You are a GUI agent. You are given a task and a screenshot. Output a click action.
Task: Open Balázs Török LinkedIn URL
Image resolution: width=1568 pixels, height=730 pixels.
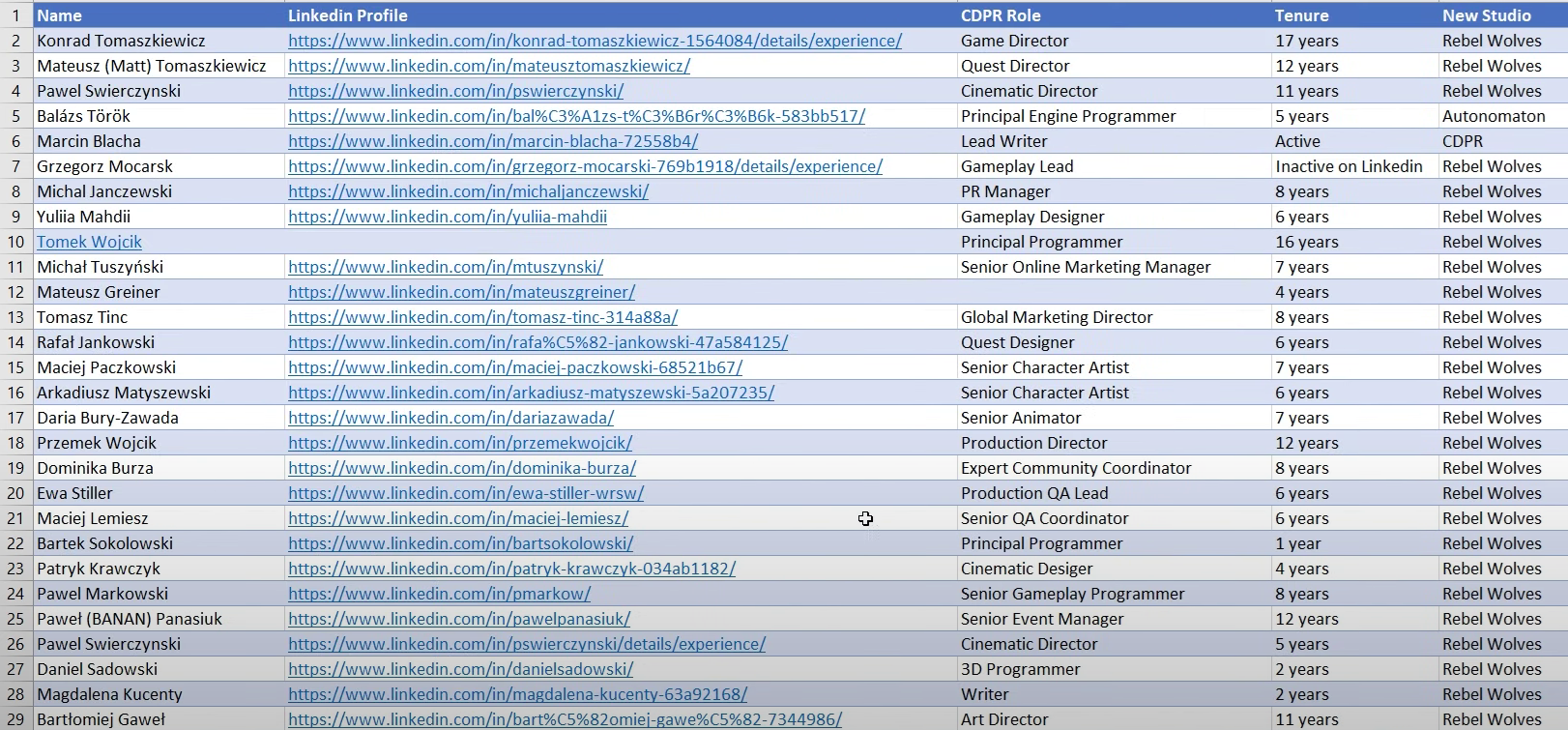pyautogui.click(x=576, y=116)
